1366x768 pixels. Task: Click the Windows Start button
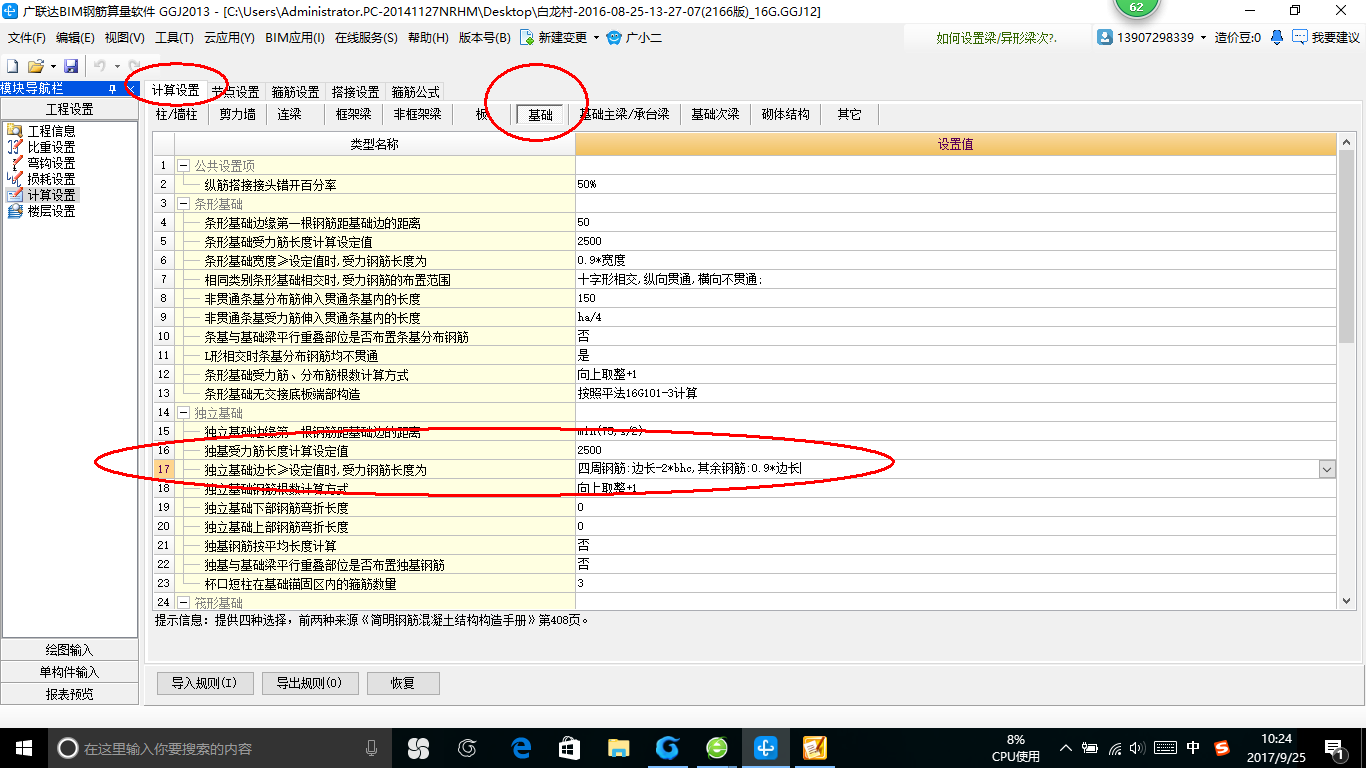[22, 747]
